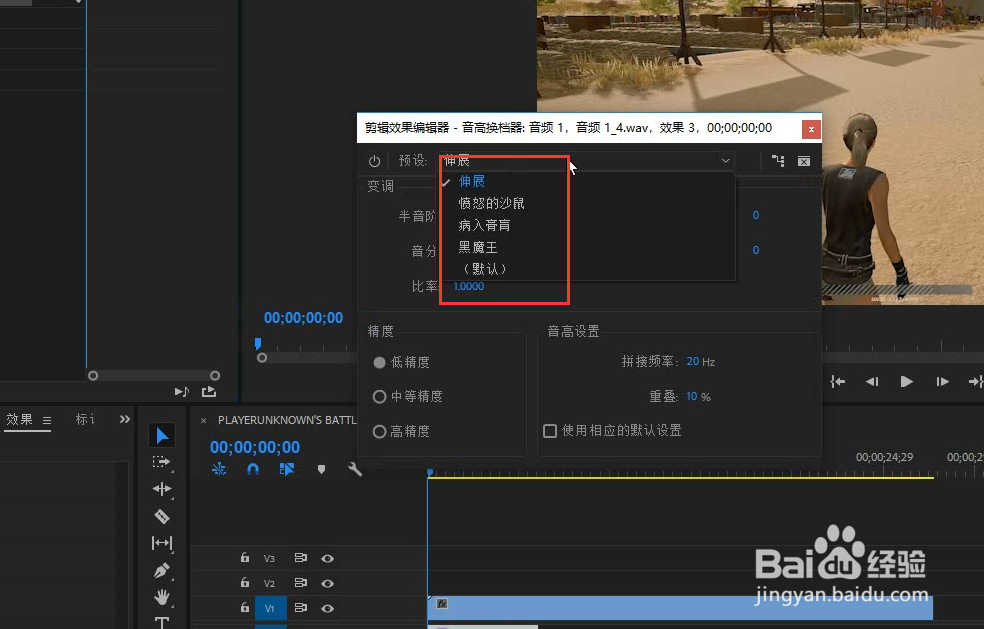This screenshot has height=629, width=984.
Task: Step back one frame in program monitor
Action: click(872, 382)
